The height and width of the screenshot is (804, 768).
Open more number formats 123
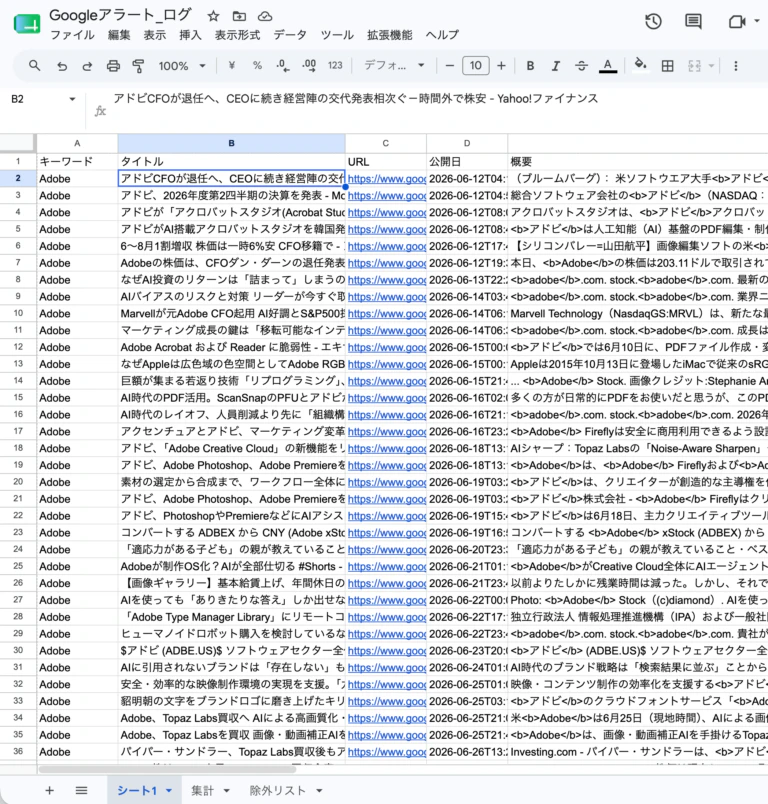pyautogui.click(x=335, y=66)
